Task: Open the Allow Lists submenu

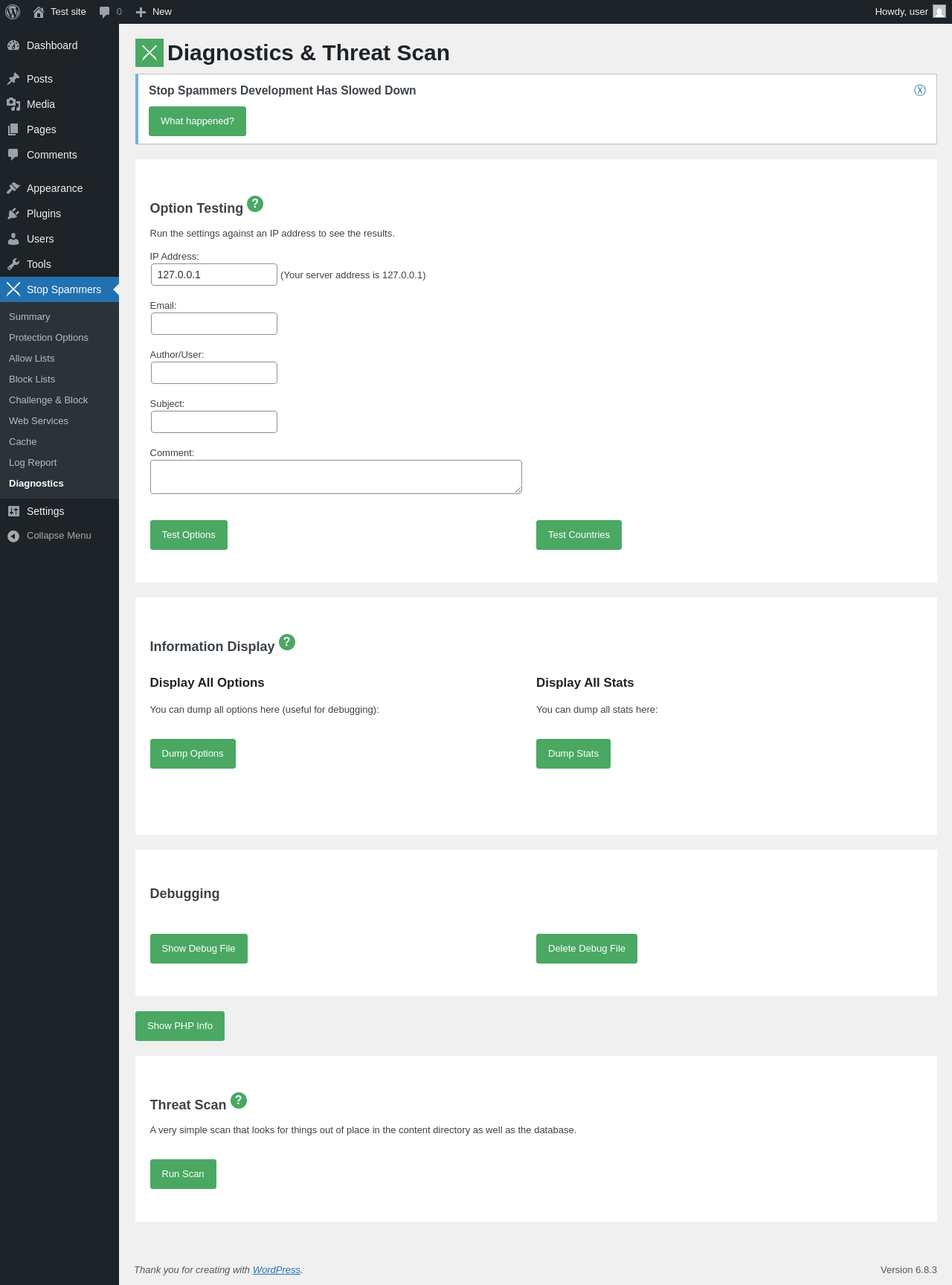Action: coord(32,359)
